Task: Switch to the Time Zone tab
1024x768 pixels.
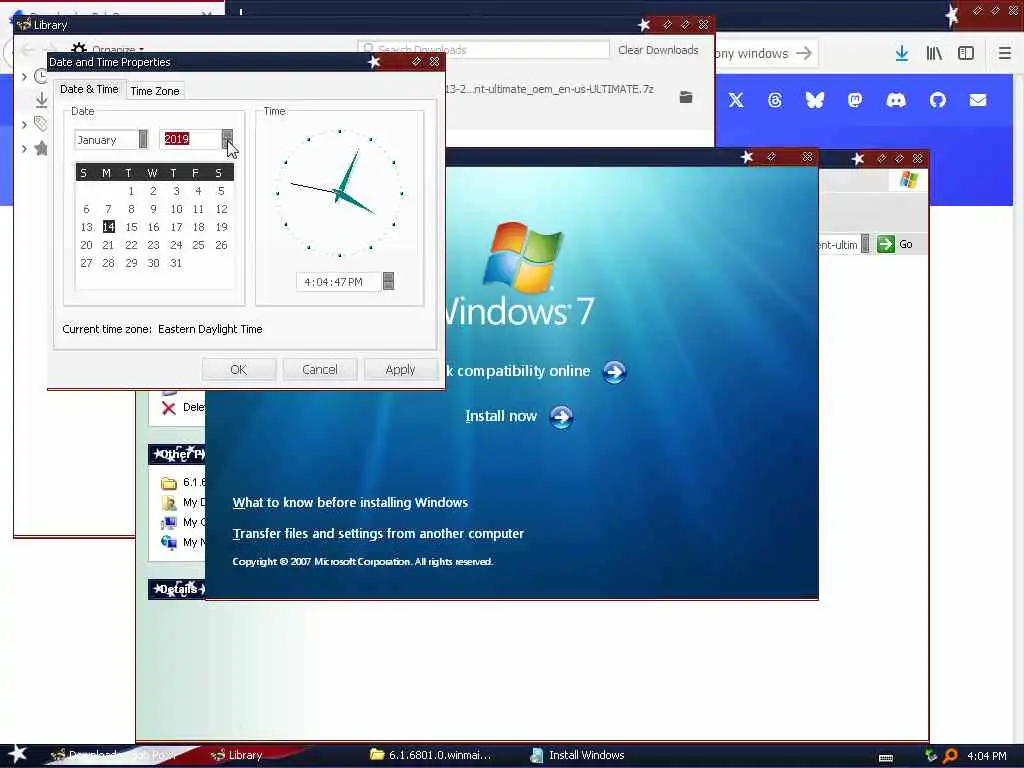Action: [x=155, y=91]
